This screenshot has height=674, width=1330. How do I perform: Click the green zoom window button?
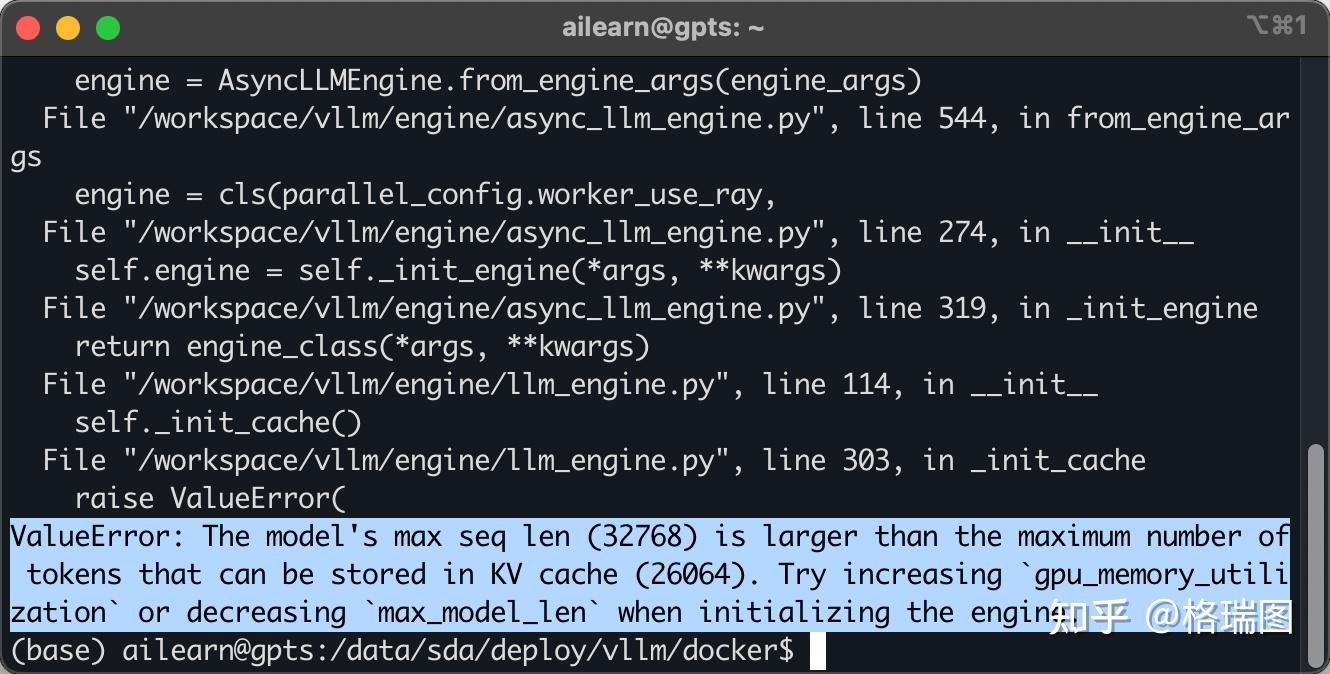click(x=108, y=28)
